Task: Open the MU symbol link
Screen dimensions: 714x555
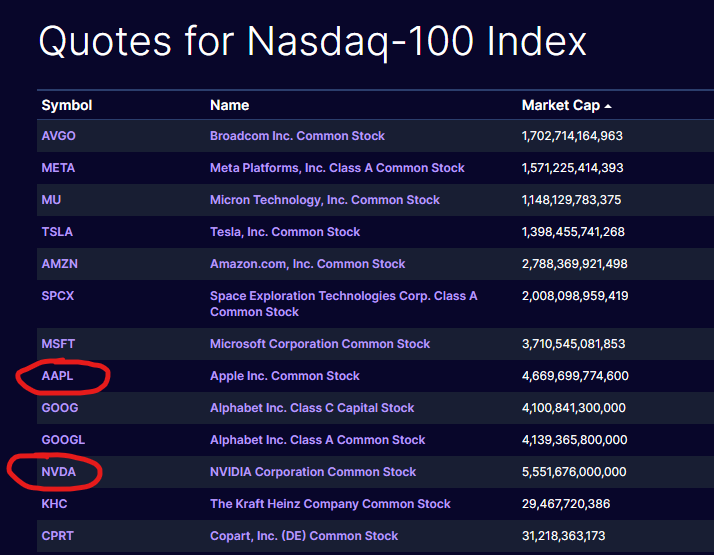Action: click(51, 199)
